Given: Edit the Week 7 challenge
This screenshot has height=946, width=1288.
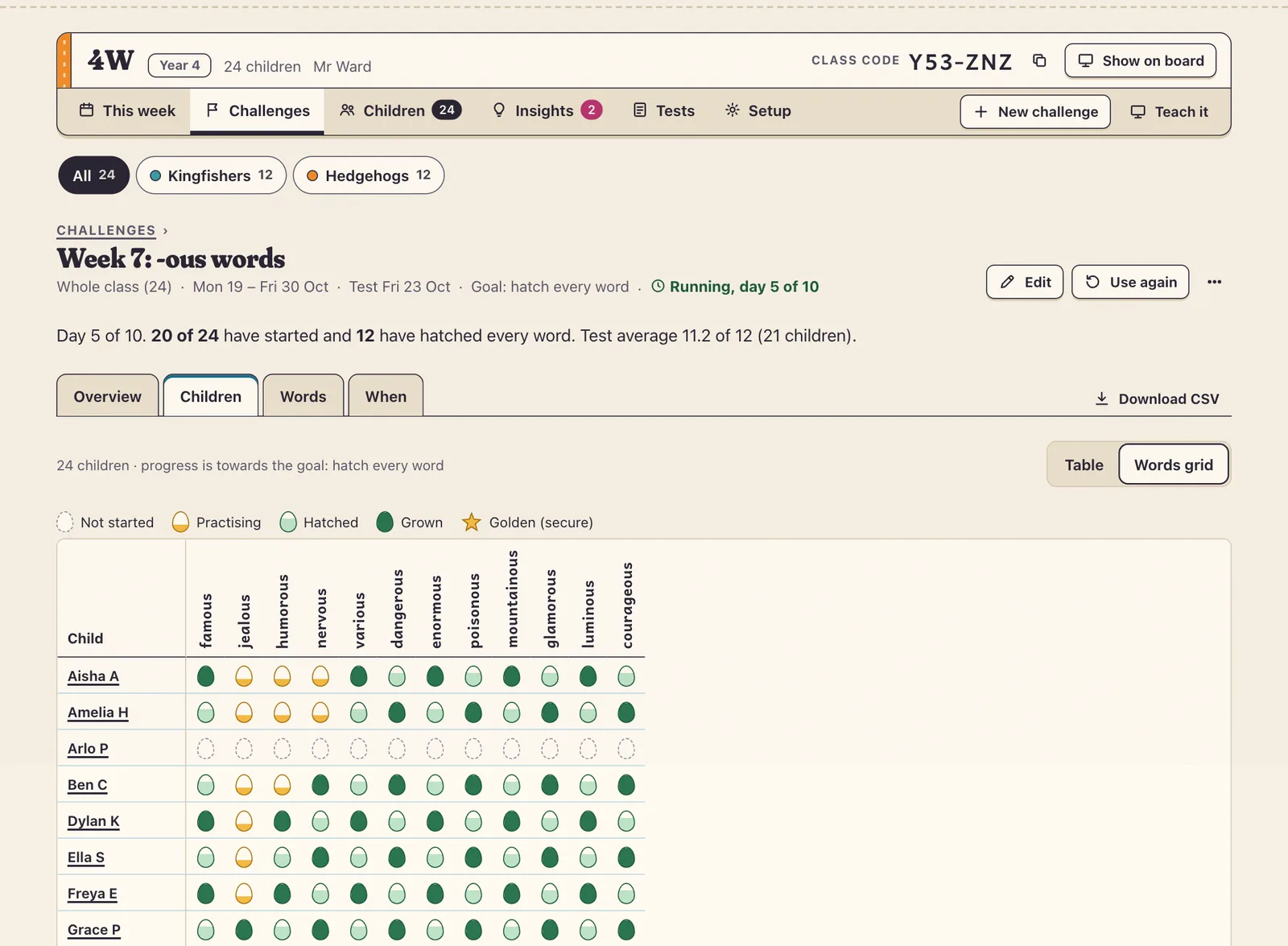Looking at the screenshot, I should (x=1025, y=282).
